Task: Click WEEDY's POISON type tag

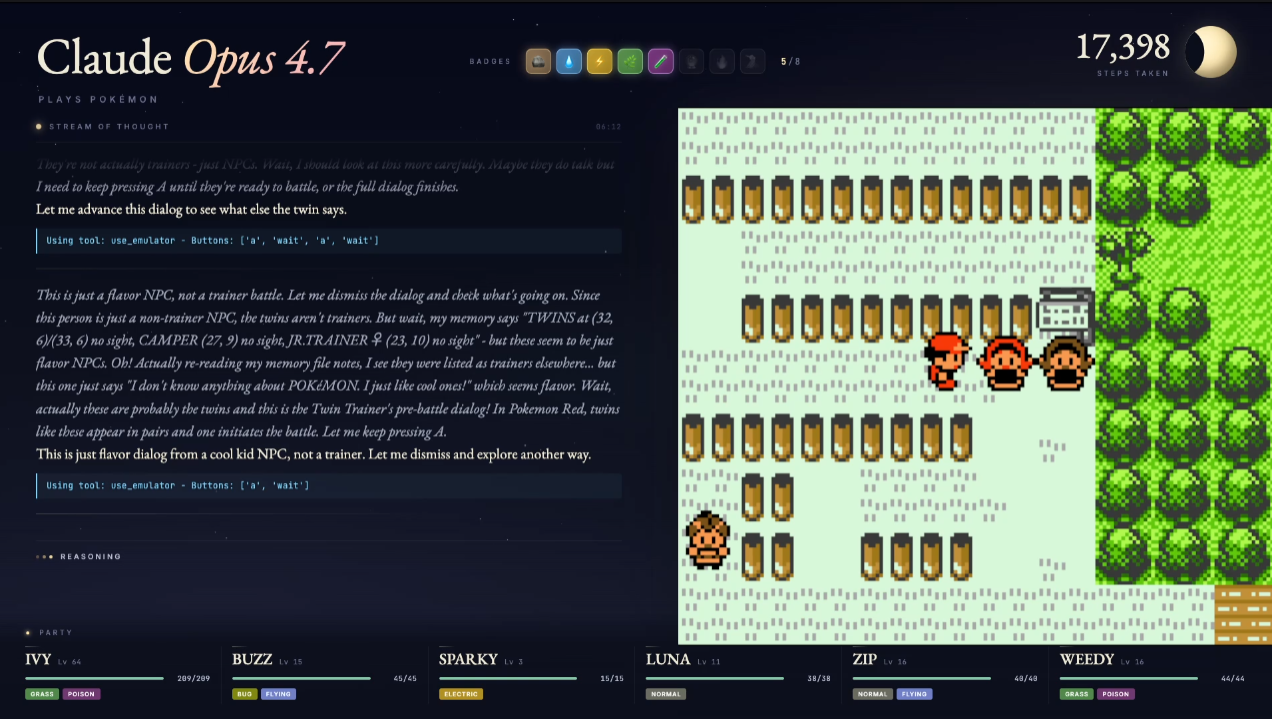Action: pyautogui.click(x=1117, y=694)
